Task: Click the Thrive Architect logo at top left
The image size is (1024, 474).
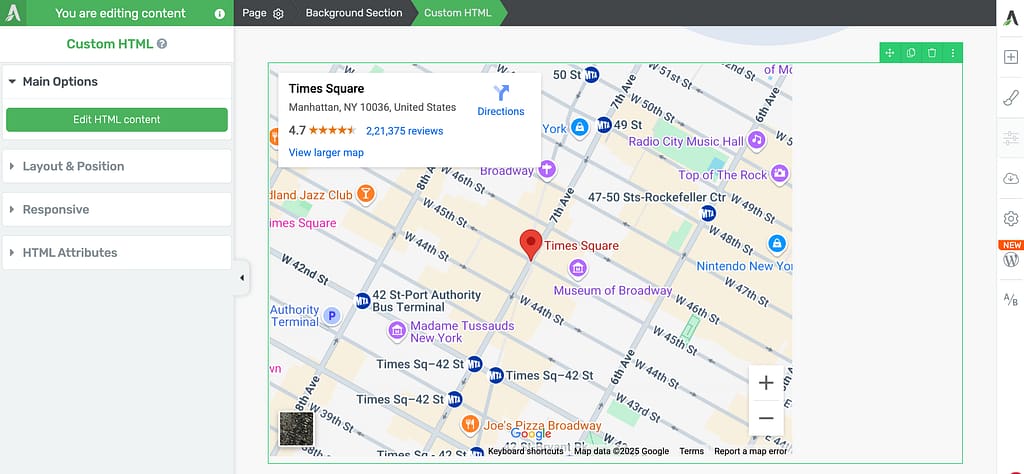Action: 13,13
